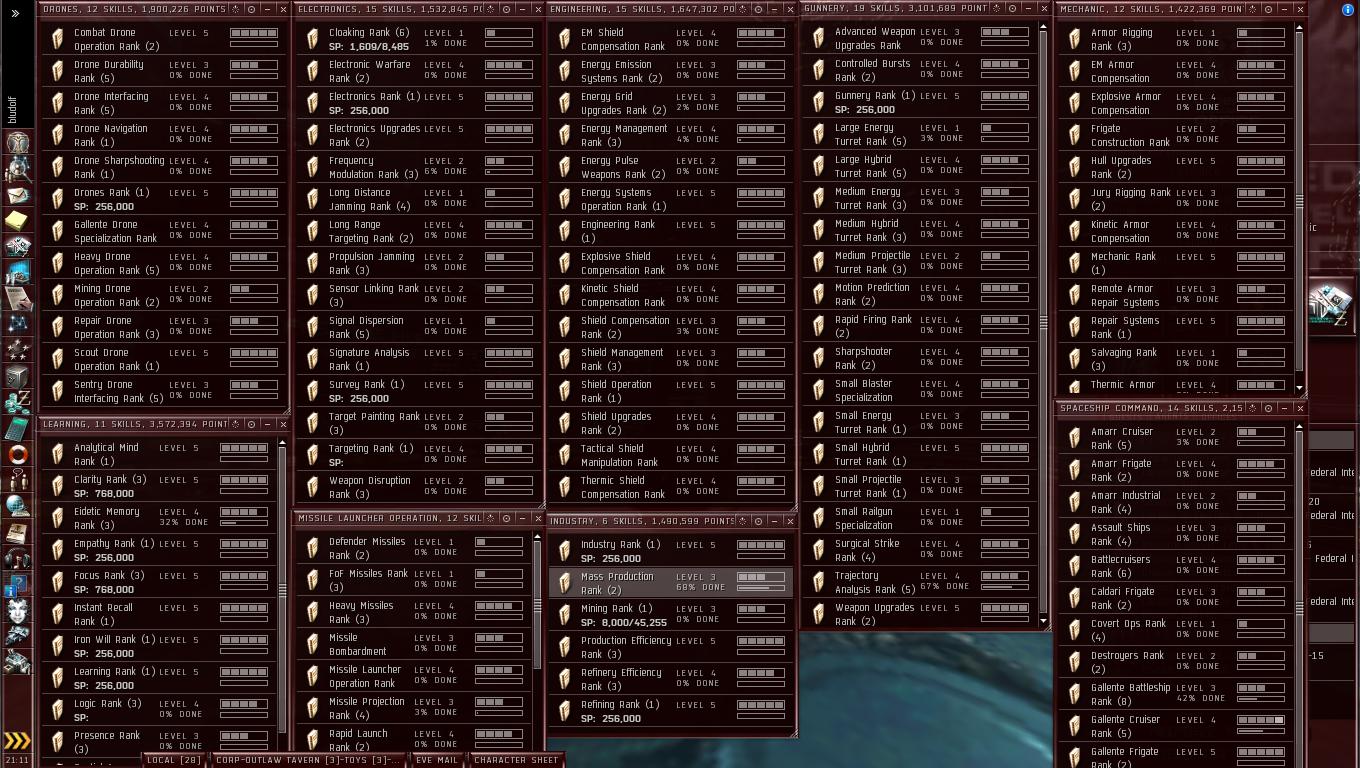Viewport: 1360px width, 768px height.
Task: Toggle the pin circle on Gunnery window
Action: pos(1014,8)
